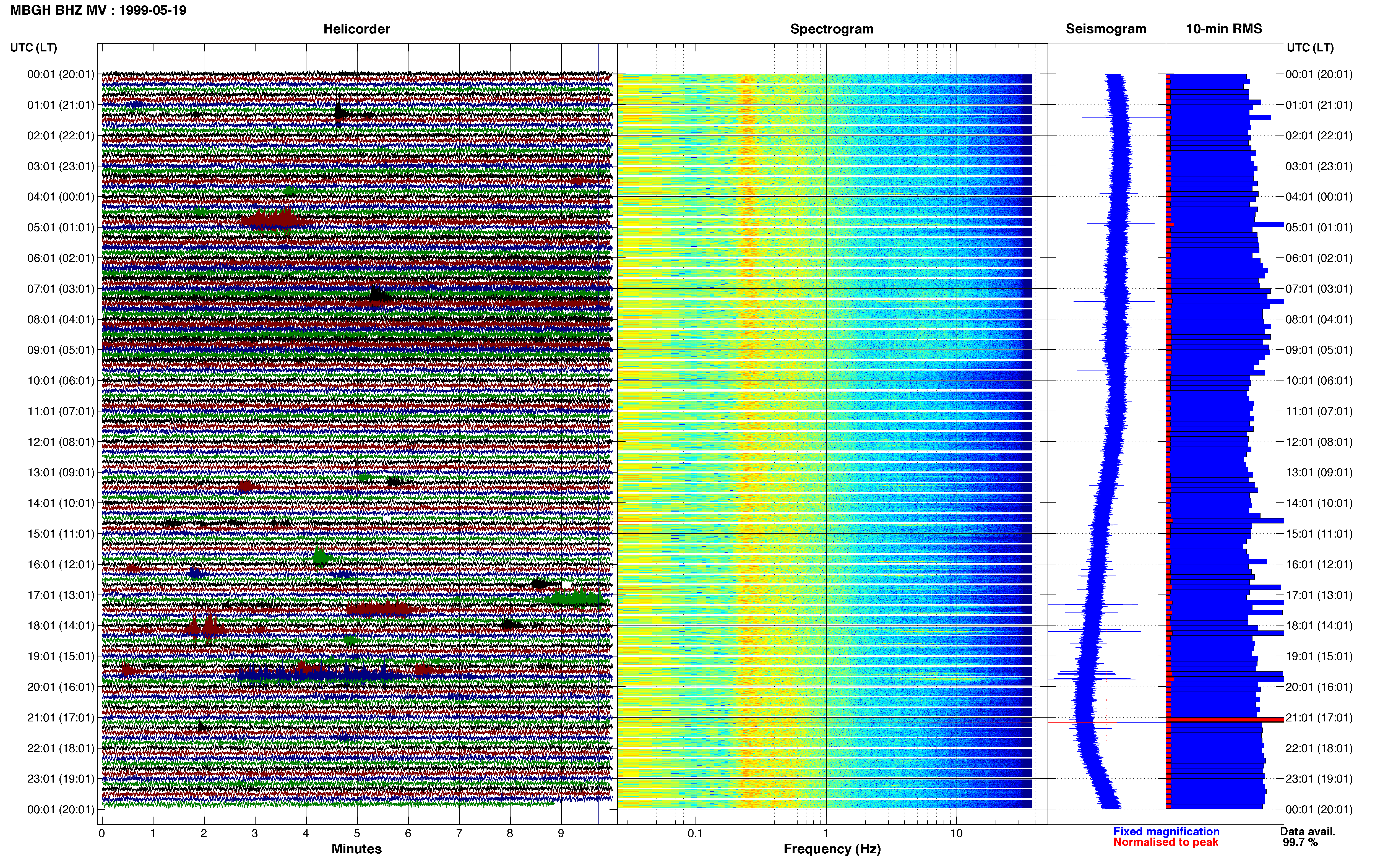
Task: Click '19:01 (15:01)' on the left time axis
Action: tap(60, 656)
